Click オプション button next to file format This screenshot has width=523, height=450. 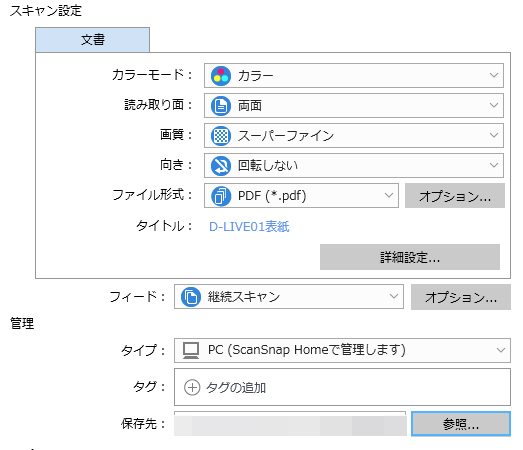[455, 196]
